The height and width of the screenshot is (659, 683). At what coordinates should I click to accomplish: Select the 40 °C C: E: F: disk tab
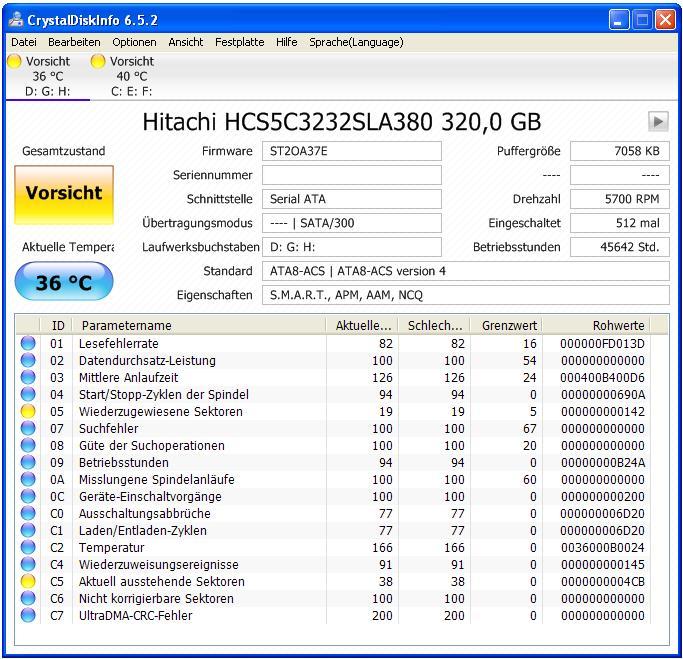click(x=132, y=76)
